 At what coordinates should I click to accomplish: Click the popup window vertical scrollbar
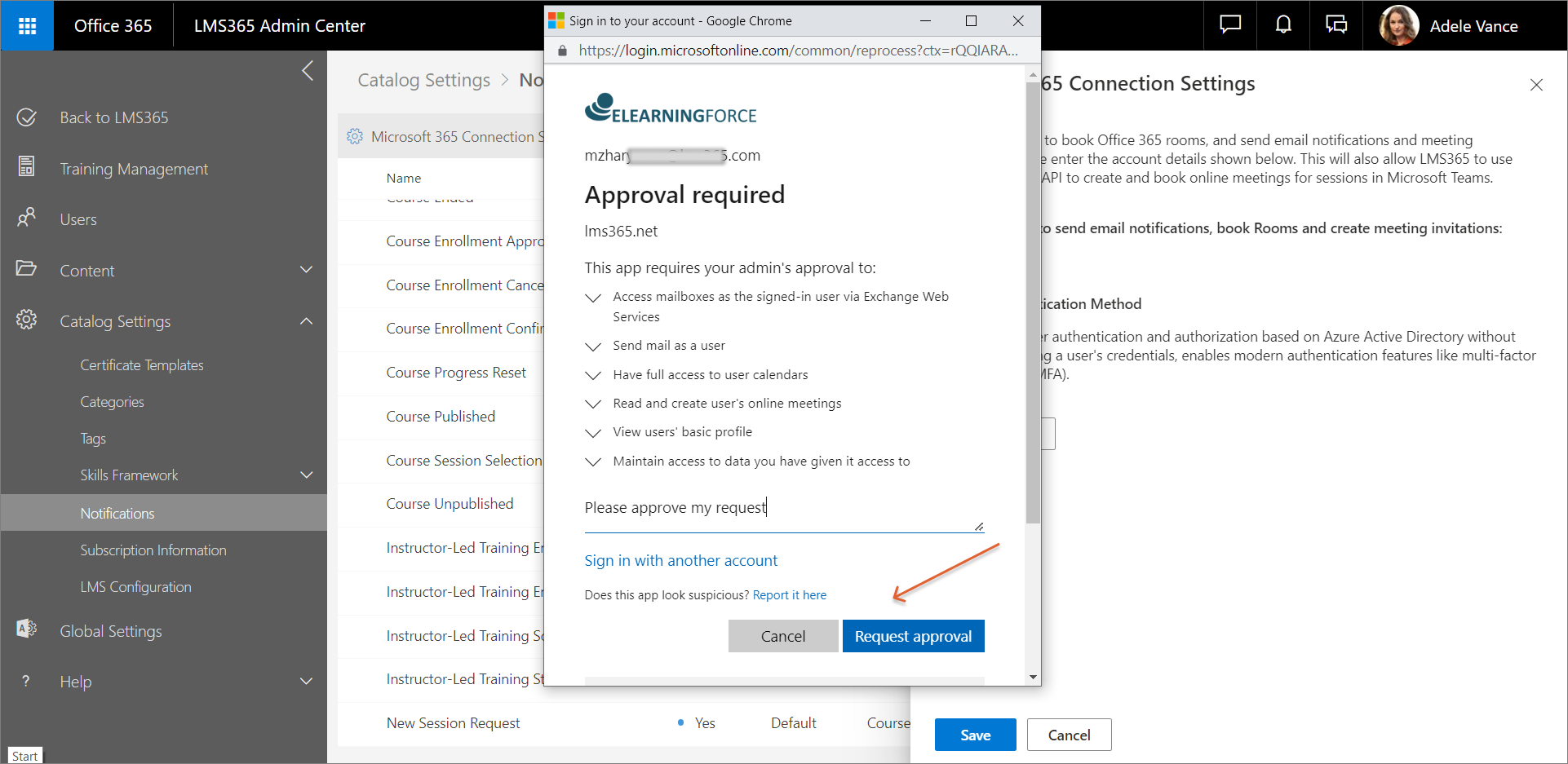[1033, 302]
